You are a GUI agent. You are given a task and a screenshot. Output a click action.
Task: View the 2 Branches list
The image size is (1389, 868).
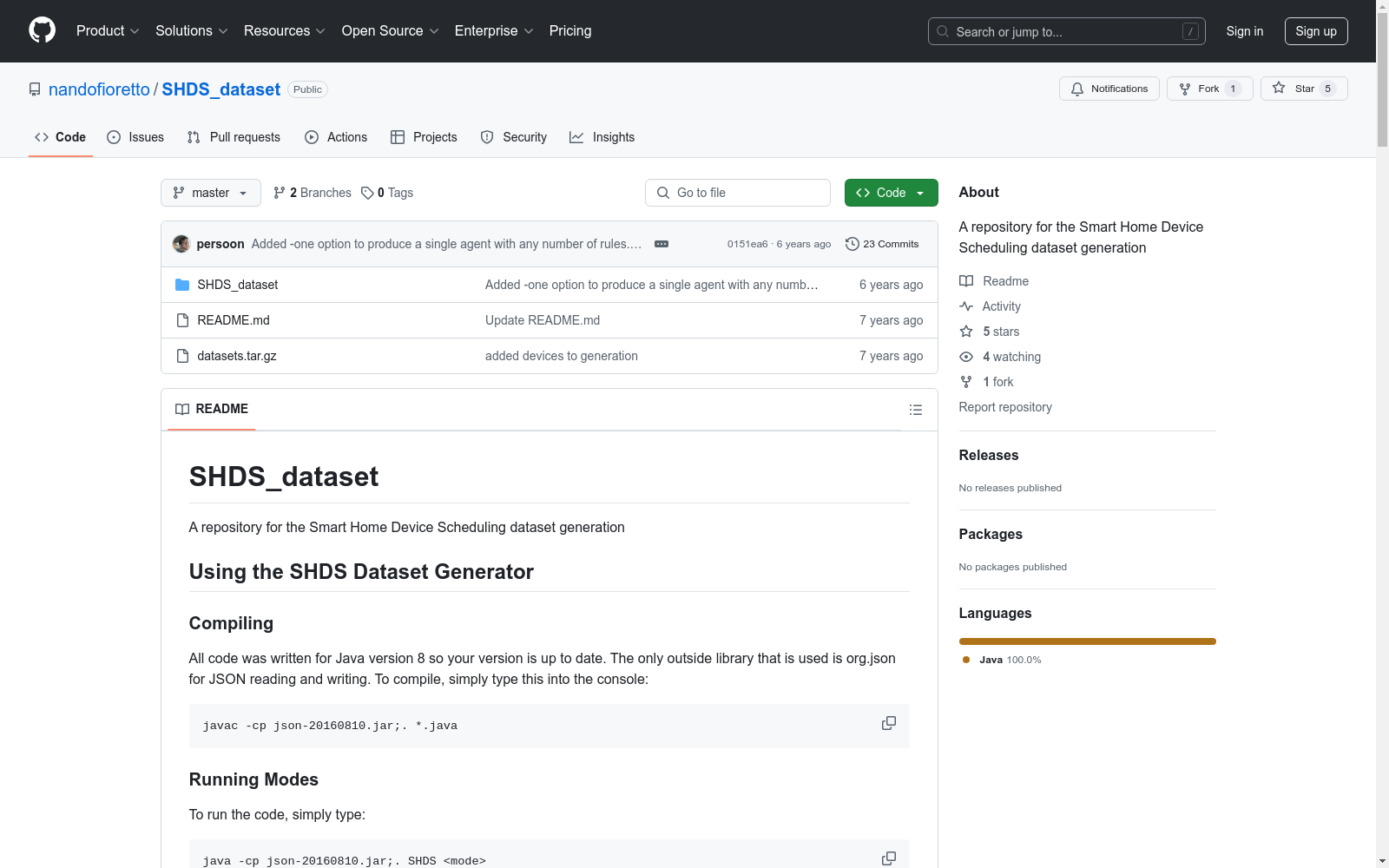(313, 193)
